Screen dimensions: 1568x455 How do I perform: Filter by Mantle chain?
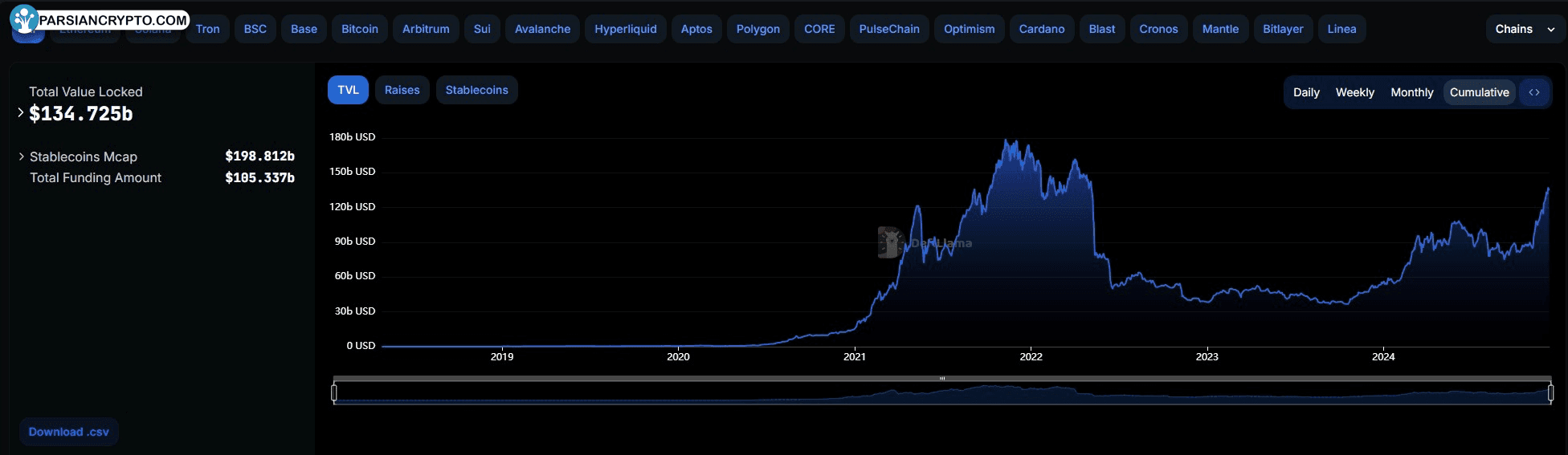click(x=1220, y=29)
